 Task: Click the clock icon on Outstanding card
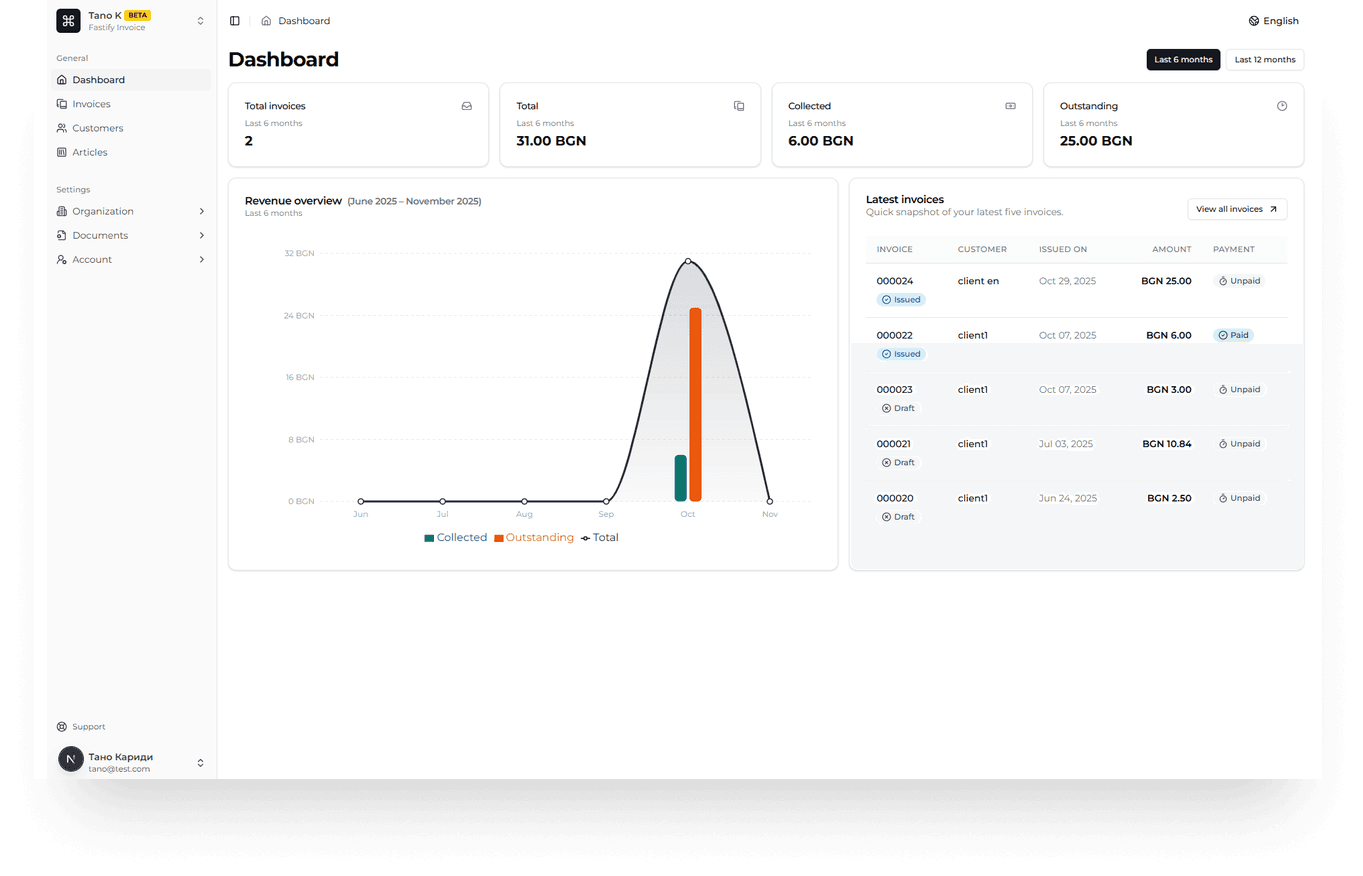[x=1282, y=106]
